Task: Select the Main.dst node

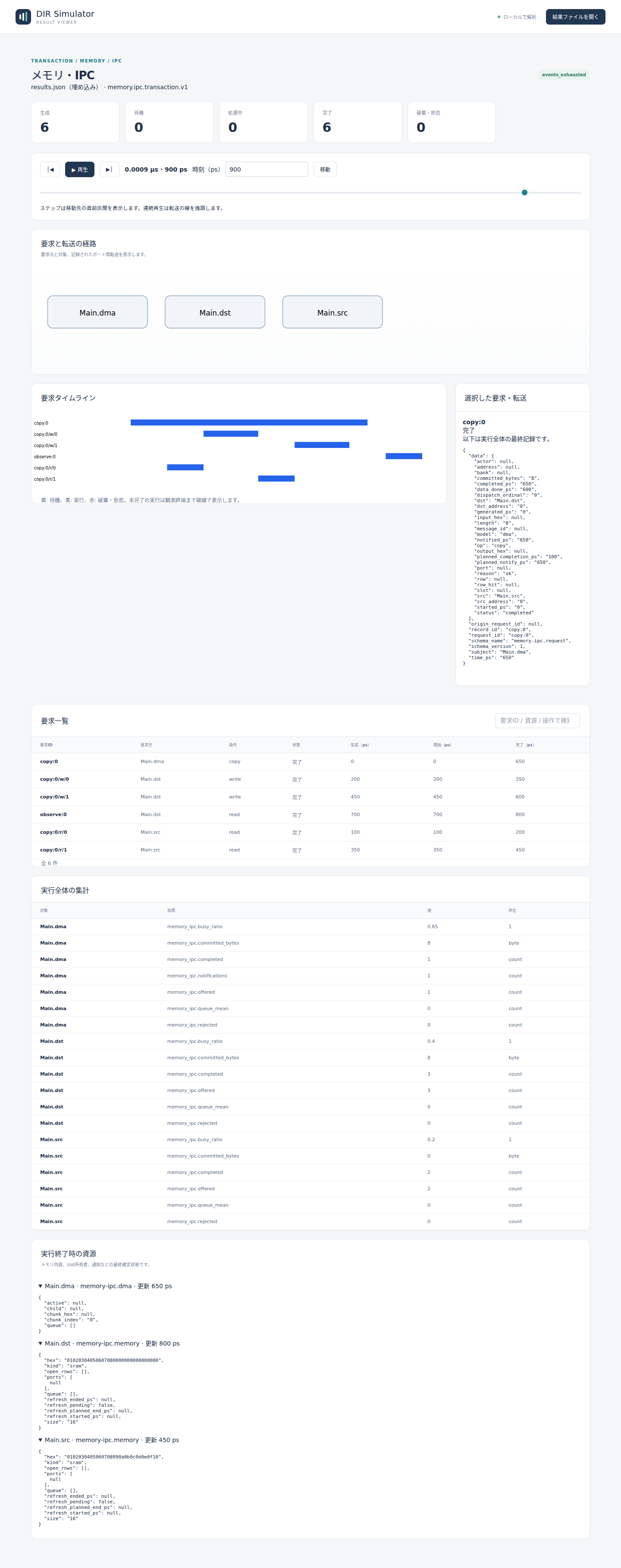Action: coord(215,312)
